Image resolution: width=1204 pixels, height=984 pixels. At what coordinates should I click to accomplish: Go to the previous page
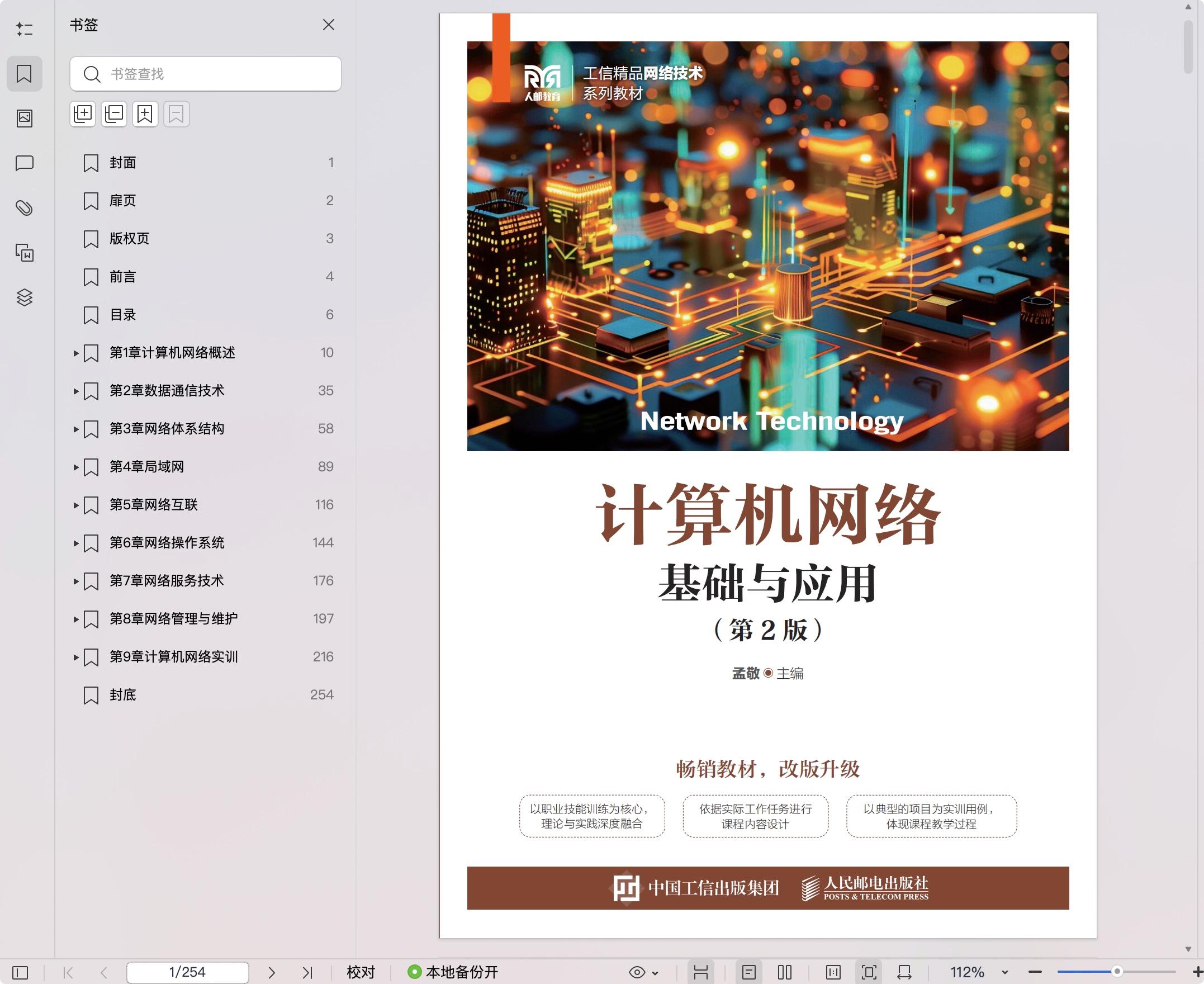point(103,973)
